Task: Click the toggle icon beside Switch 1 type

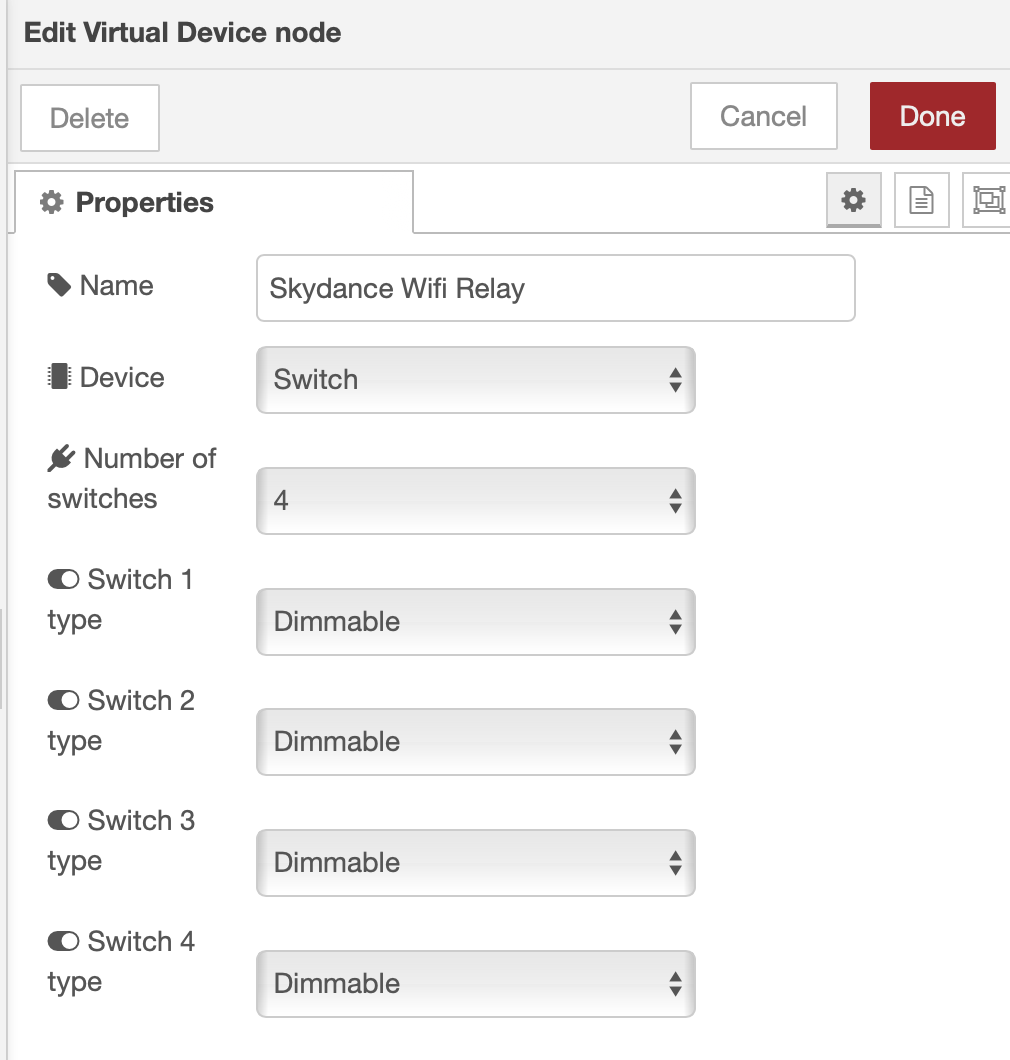Action: [x=63, y=580]
